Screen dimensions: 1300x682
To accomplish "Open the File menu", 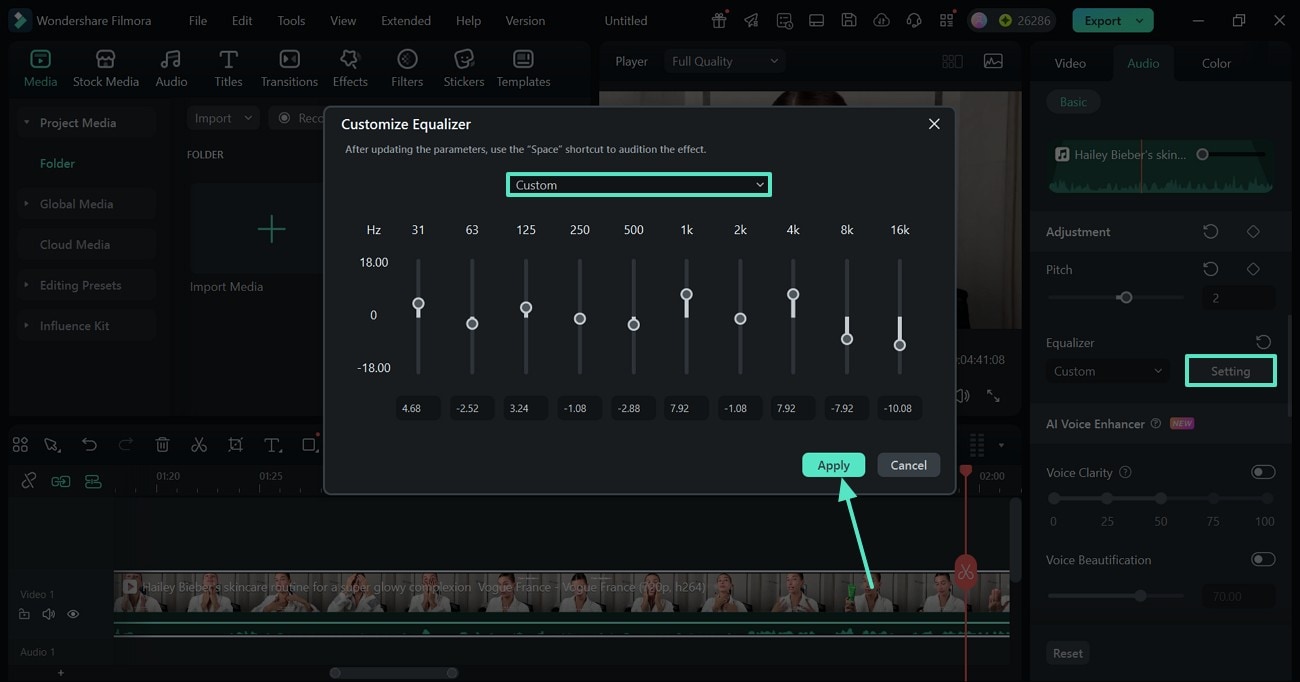I will 198,20.
